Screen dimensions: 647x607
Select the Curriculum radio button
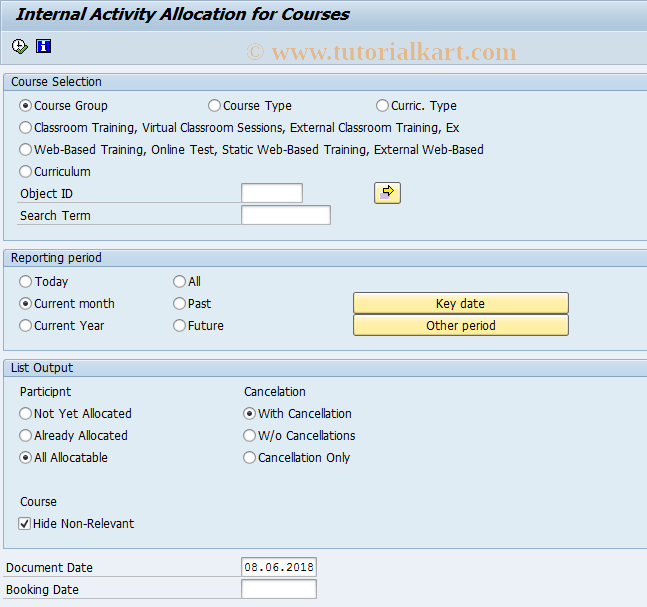[x=25, y=171]
